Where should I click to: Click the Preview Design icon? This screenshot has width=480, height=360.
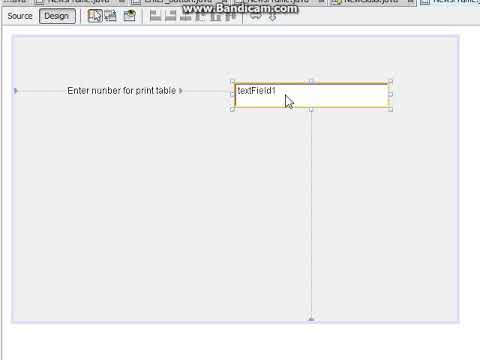click(130, 16)
